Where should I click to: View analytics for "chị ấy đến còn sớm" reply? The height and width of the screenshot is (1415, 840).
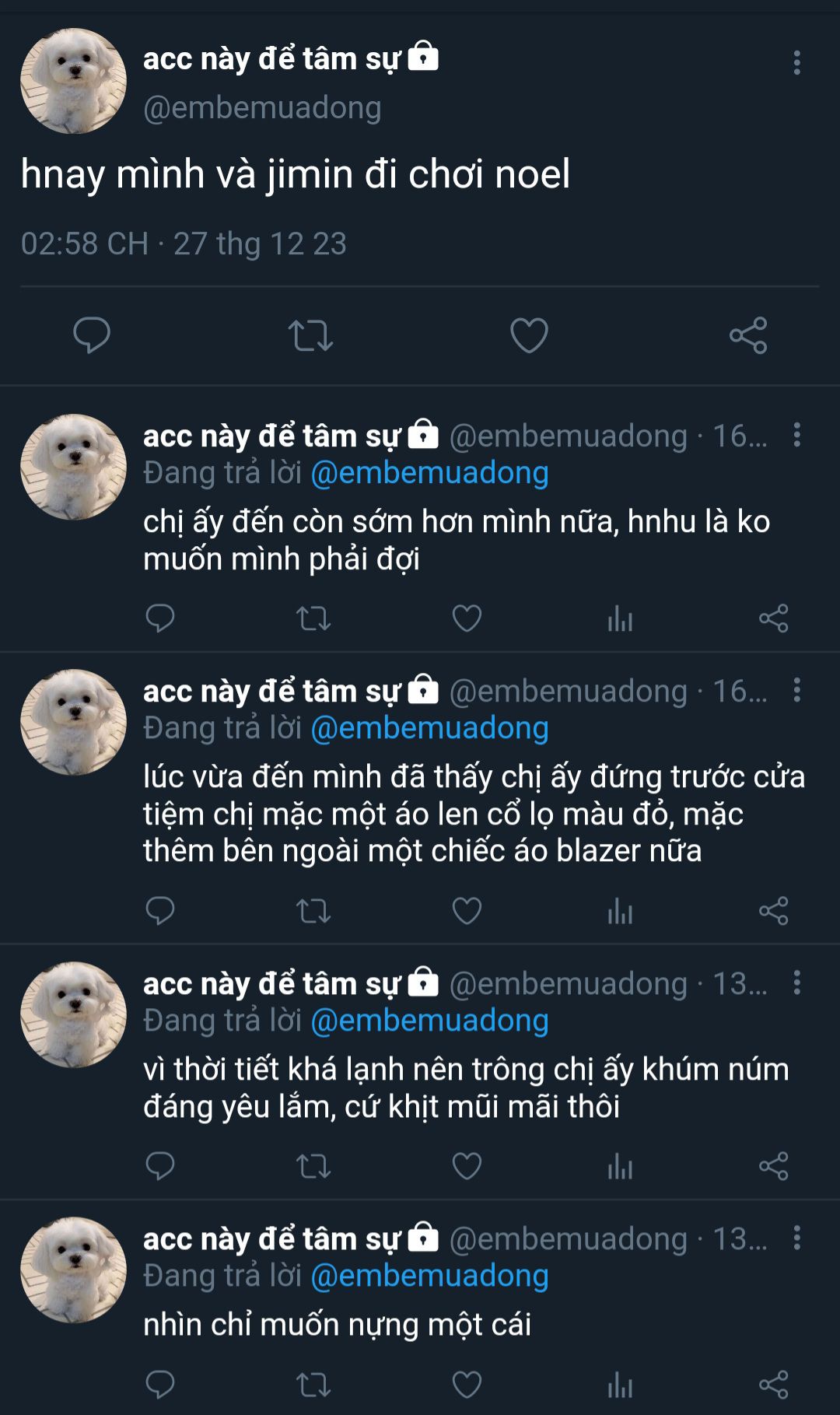[620, 619]
